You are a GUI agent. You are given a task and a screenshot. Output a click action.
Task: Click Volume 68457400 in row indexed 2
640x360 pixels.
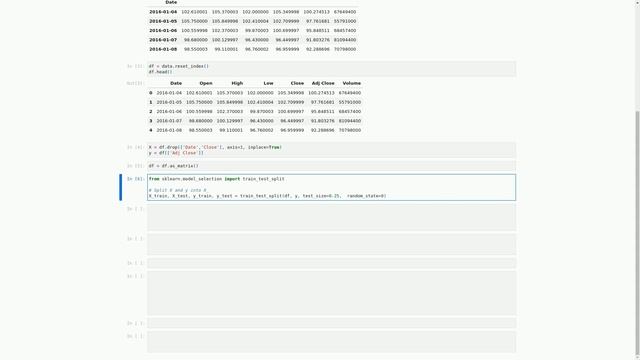(350, 111)
